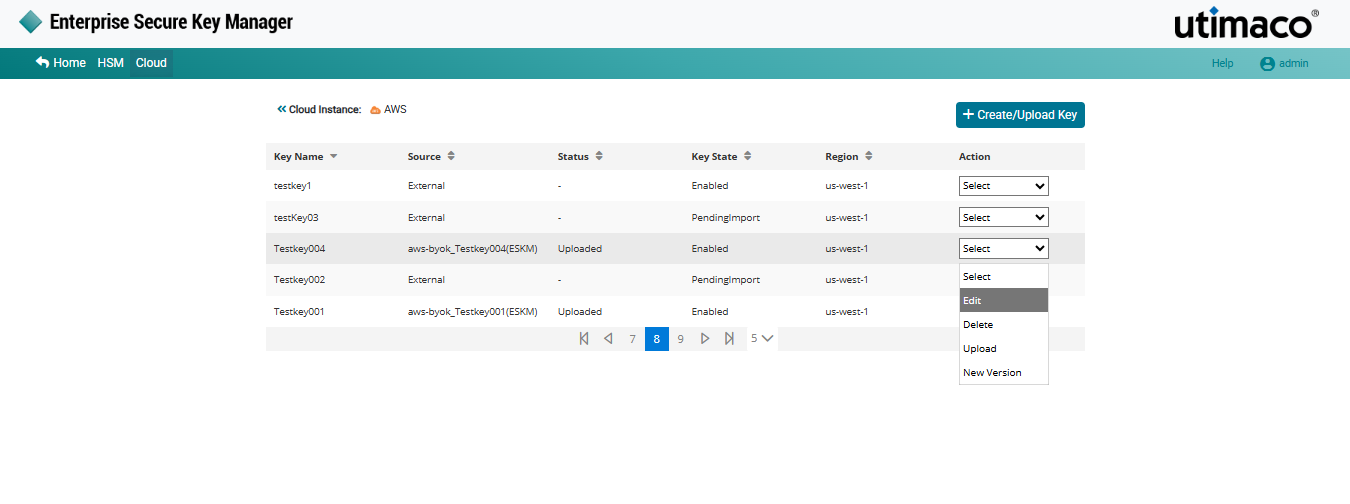The image size is (1350, 504).
Task: Sort the Status column
Action: (599, 156)
